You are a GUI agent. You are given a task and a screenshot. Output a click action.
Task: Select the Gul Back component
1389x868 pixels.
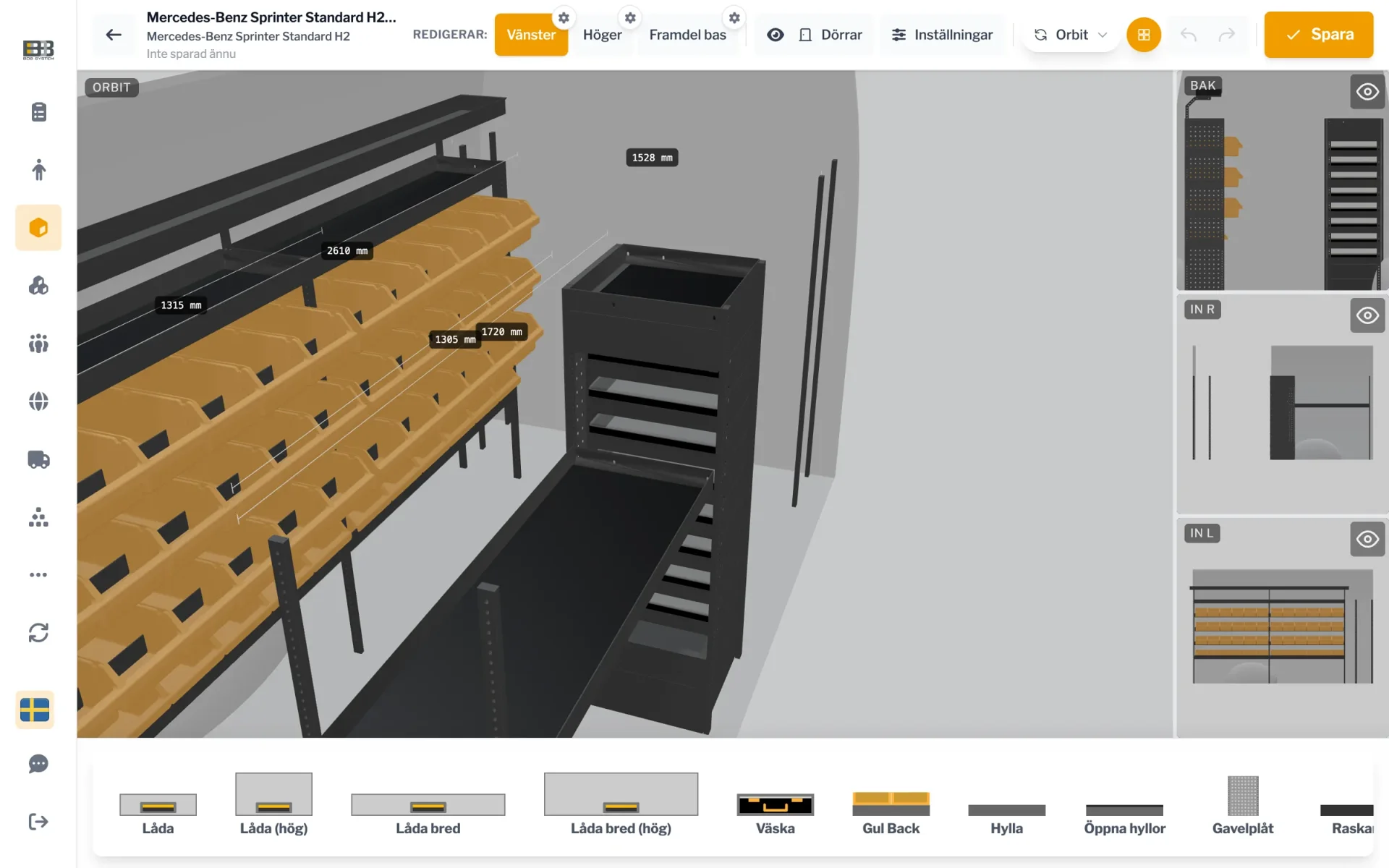(x=891, y=814)
